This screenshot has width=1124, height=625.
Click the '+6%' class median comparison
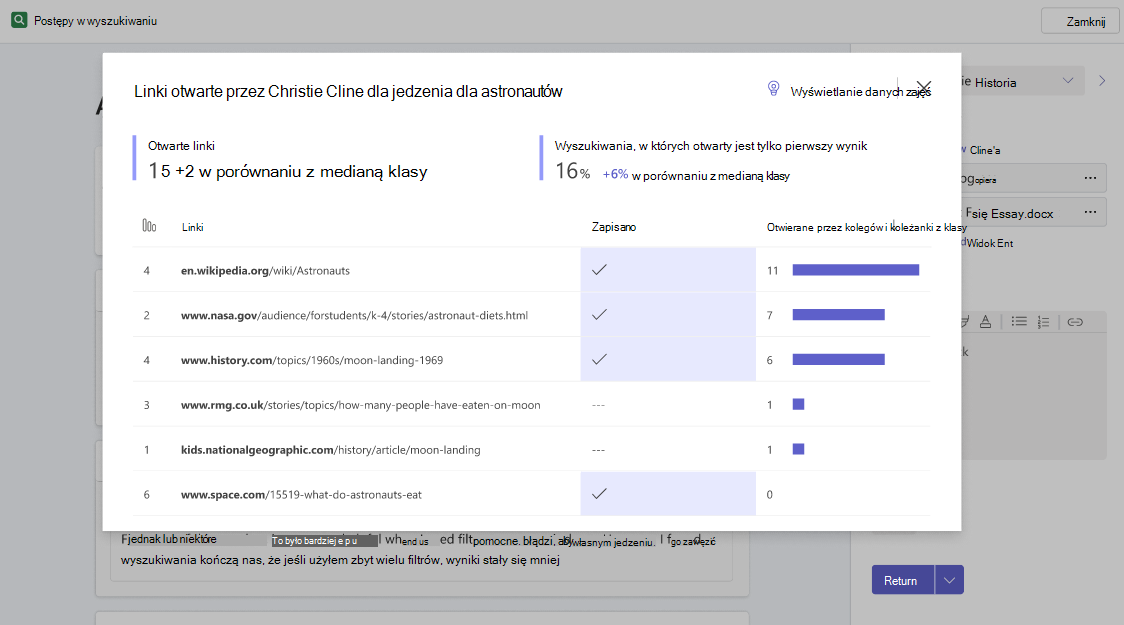pyautogui.click(x=615, y=174)
